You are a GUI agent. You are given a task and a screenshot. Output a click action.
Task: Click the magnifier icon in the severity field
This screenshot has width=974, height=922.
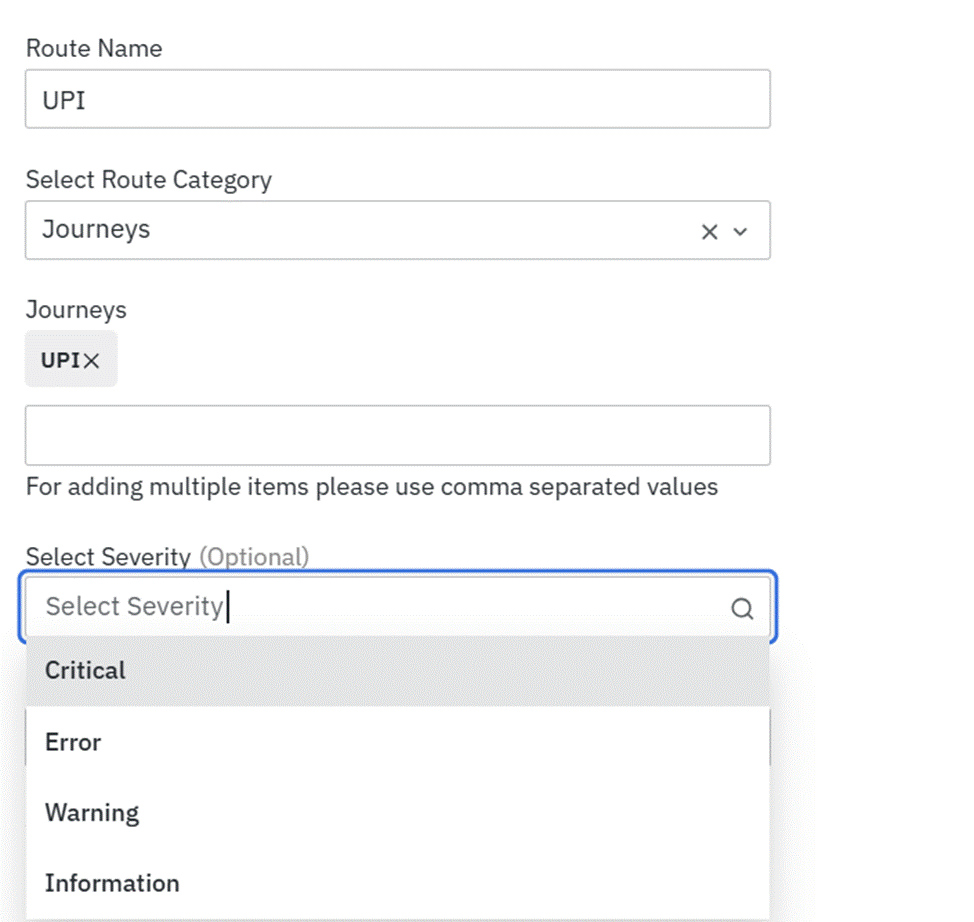click(742, 609)
